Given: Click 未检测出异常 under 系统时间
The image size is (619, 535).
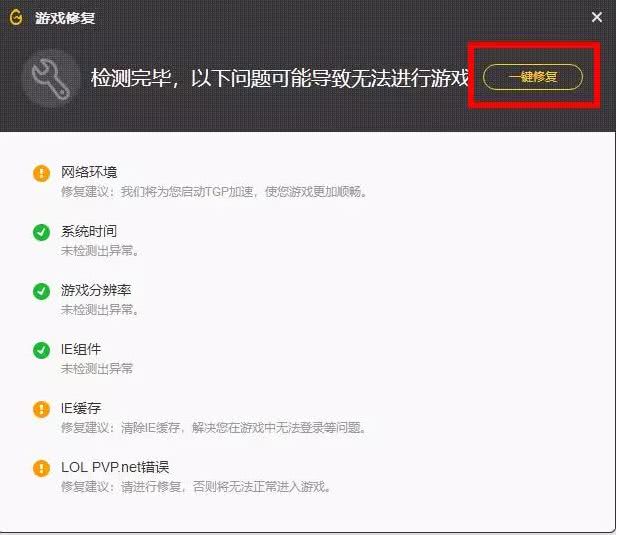Looking at the screenshot, I should coord(100,251).
